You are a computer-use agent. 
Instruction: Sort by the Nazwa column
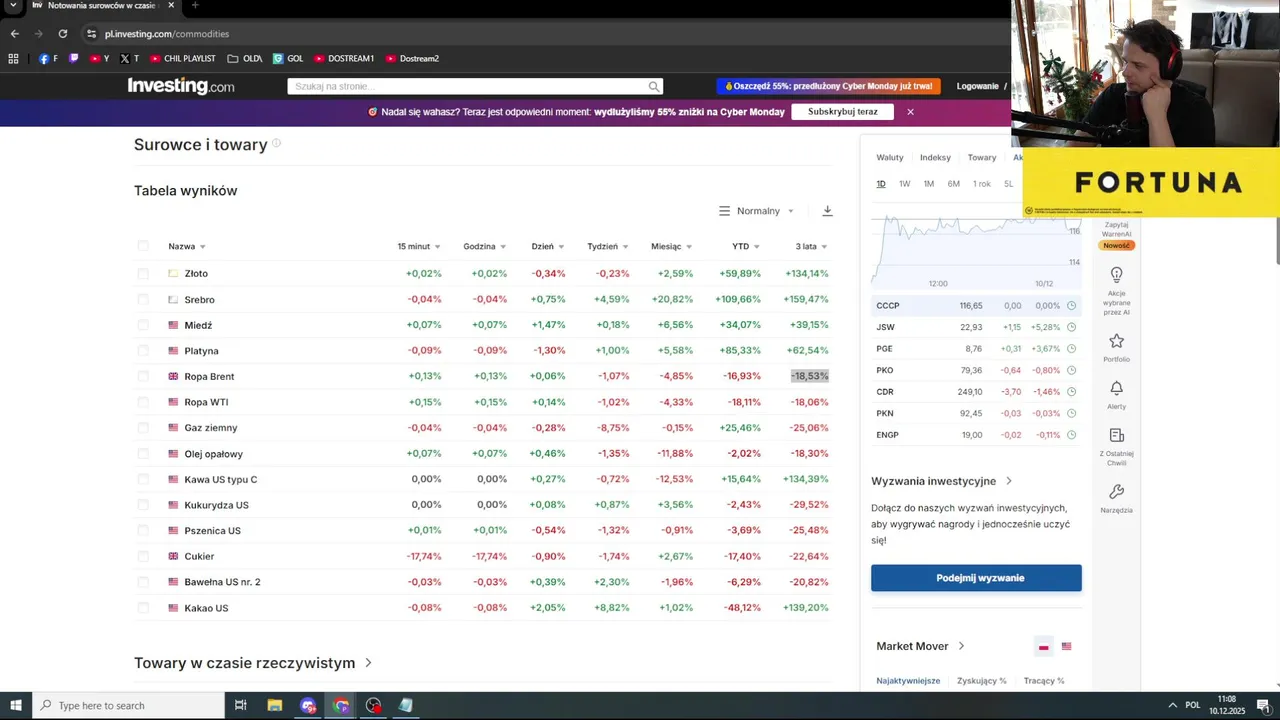(187, 246)
